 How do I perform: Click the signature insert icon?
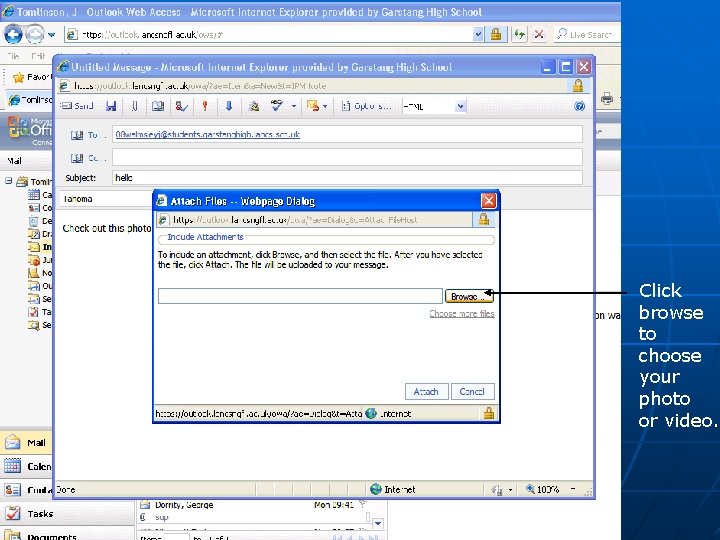(x=253, y=106)
